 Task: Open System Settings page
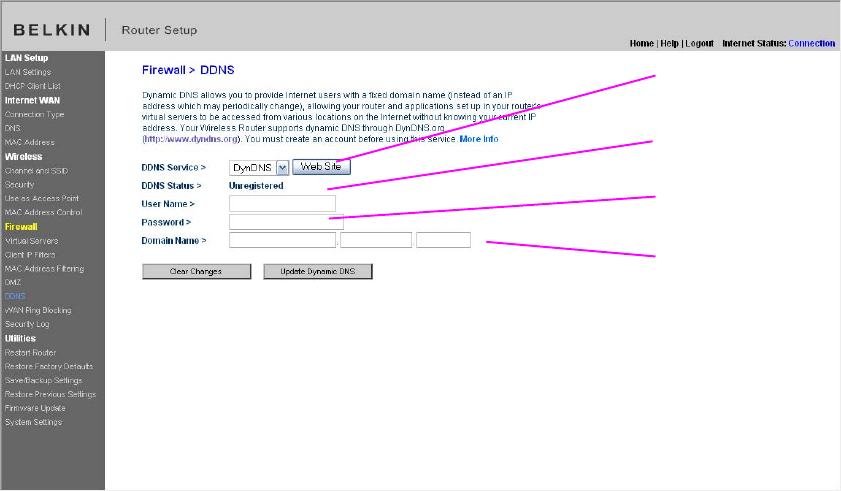[33, 422]
